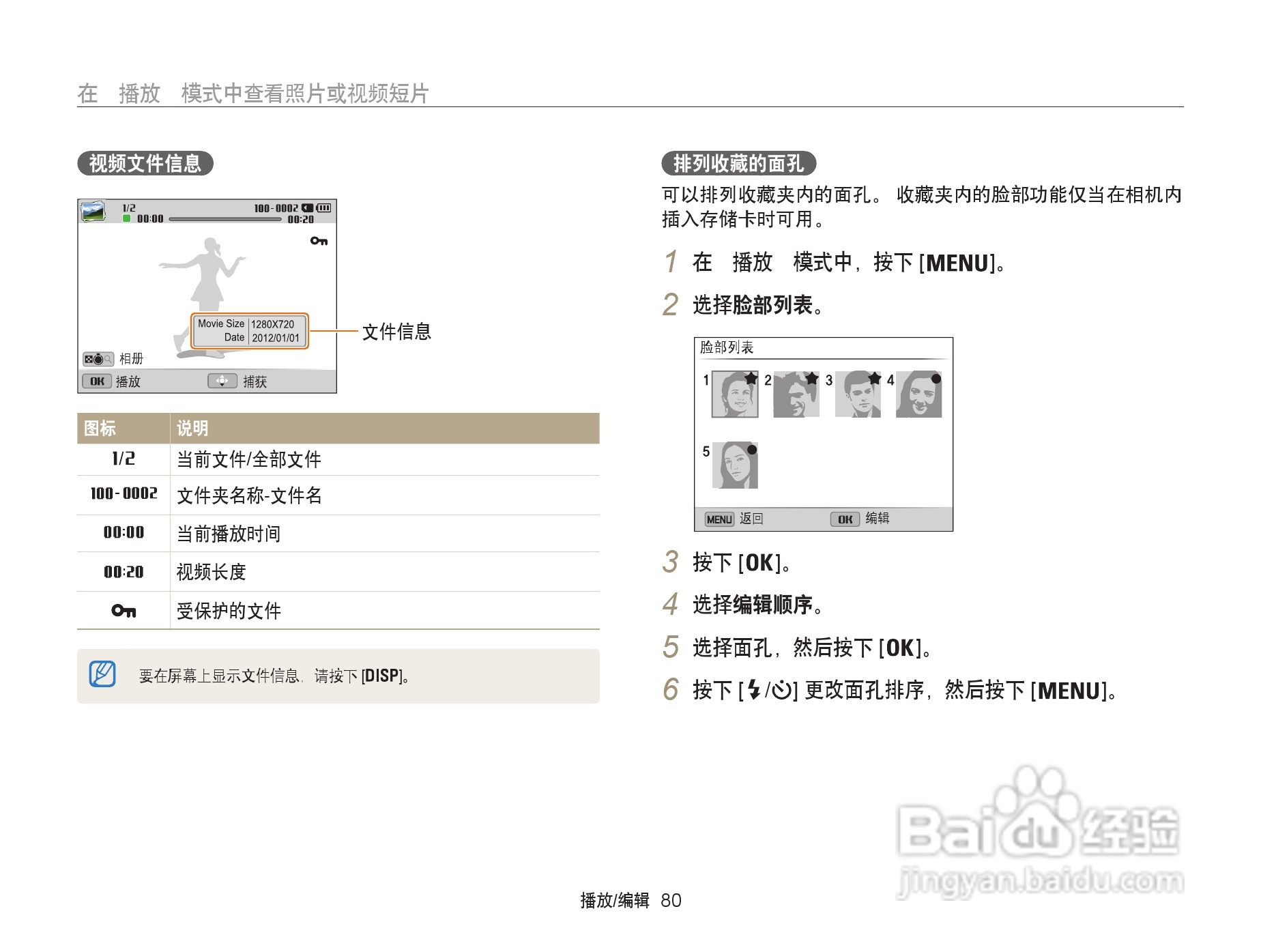Click the 说明 table header

pos(192,429)
